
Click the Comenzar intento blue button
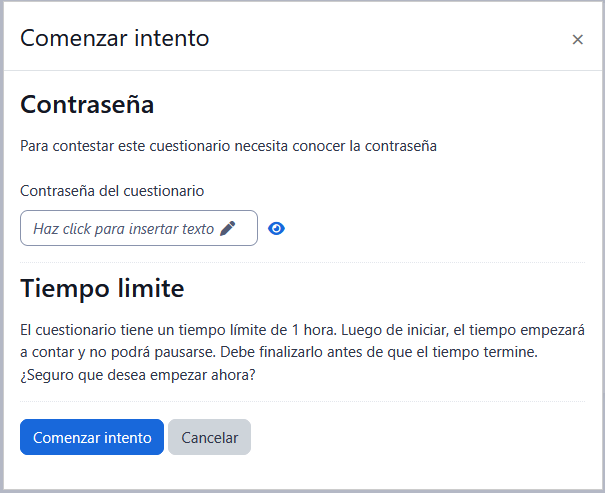92,437
